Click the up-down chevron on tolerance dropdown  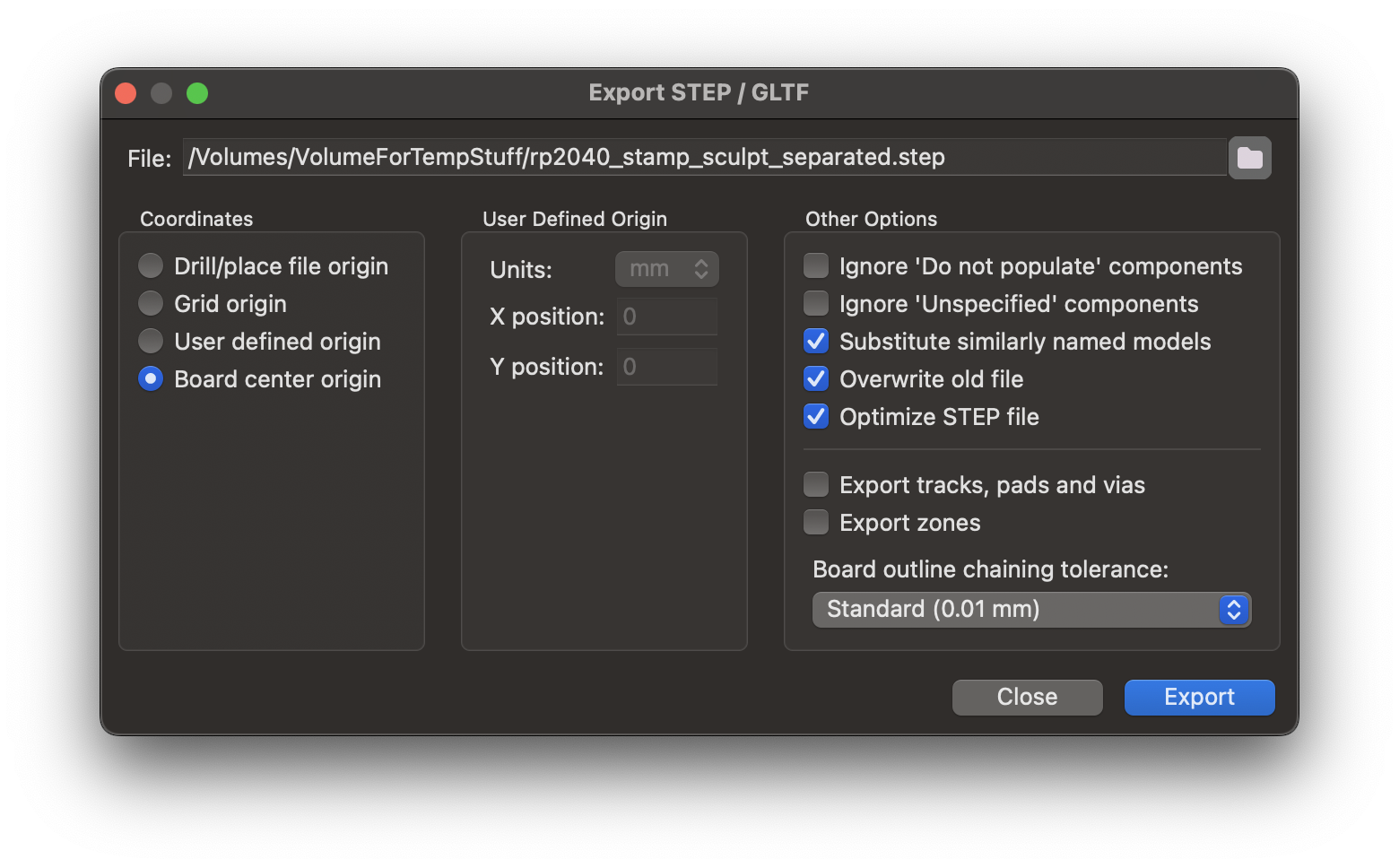[1235, 610]
